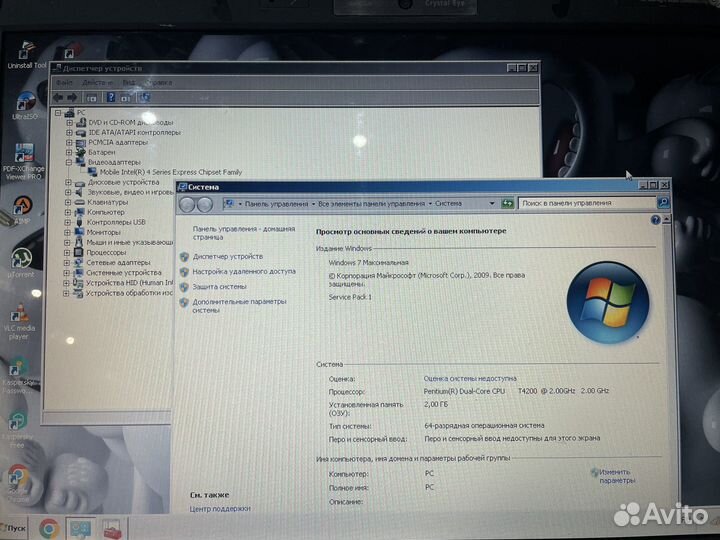Collapse Видеоадаптеры node
The image size is (720, 540).
point(68,163)
